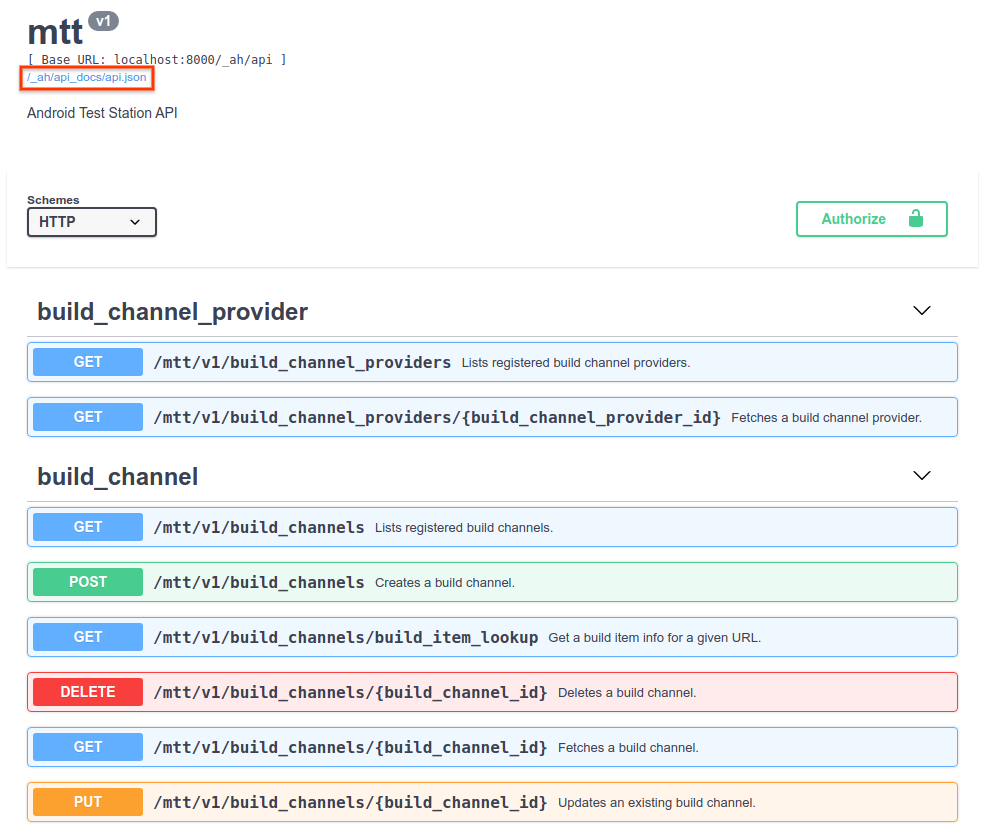Select the GET badge for fetching a build channel provider
The height and width of the screenshot is (836, 986).
click(x=87, y=417)
